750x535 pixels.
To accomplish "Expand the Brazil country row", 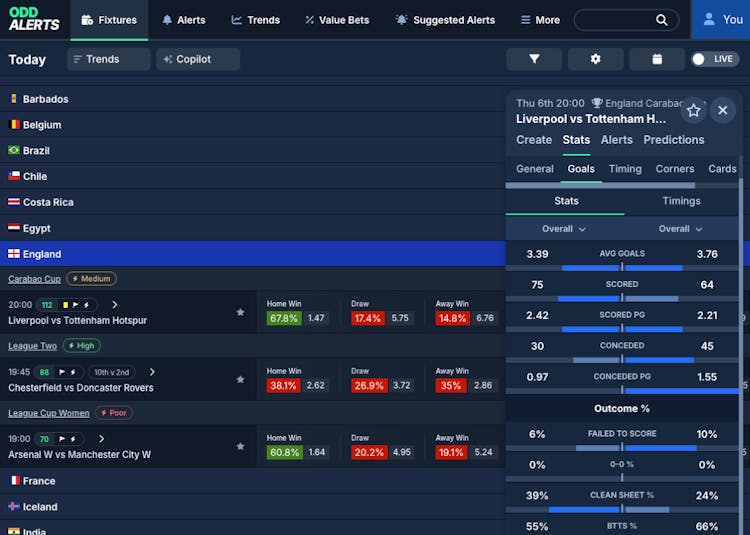I will coord(253,150).
